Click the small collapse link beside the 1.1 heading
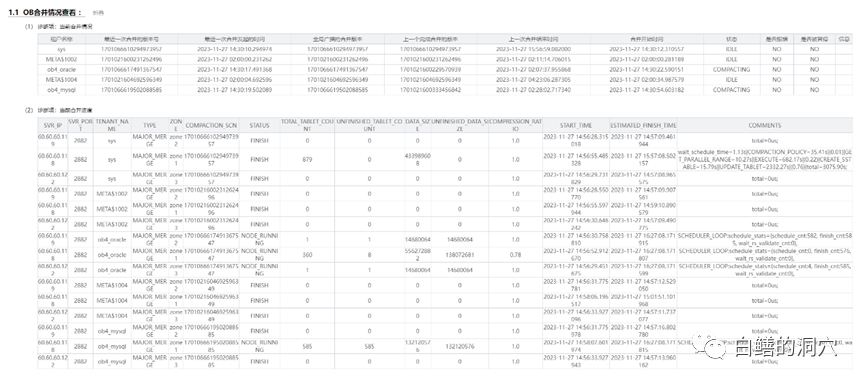The width and height of the screenshot is (865, 384). (98, 12)
